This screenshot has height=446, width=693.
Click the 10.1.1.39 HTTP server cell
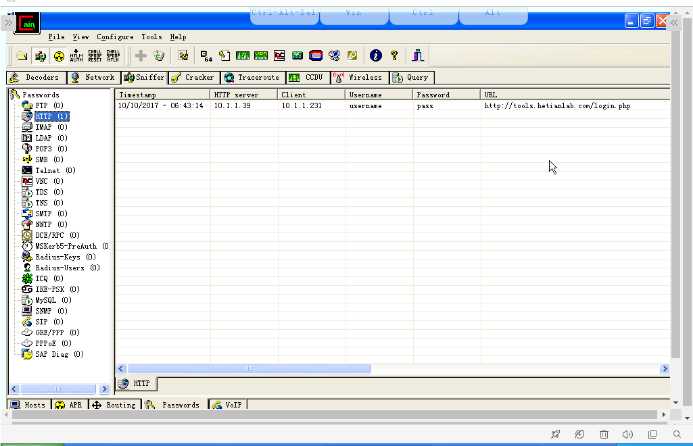232,106
